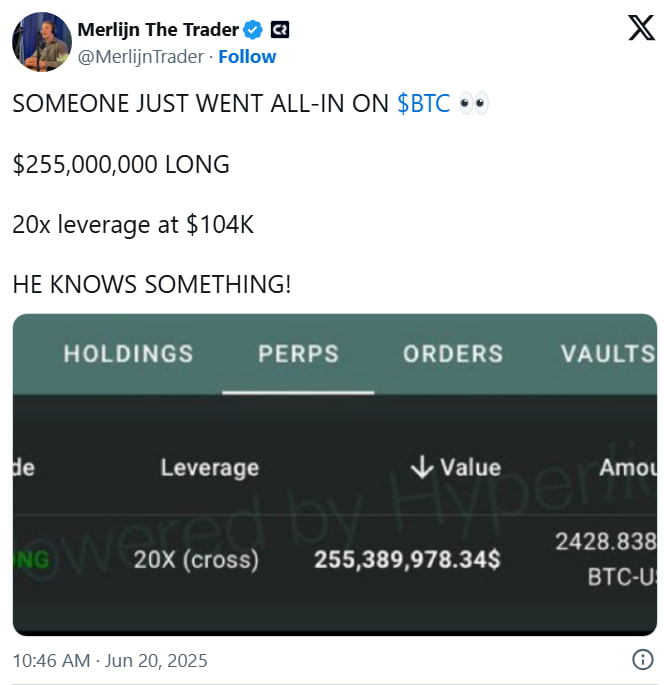The height and width of the screenshot is (685, 664).
Task: Click the affiliate badge beside the verified checkmark
Action: tap(281, 29)
